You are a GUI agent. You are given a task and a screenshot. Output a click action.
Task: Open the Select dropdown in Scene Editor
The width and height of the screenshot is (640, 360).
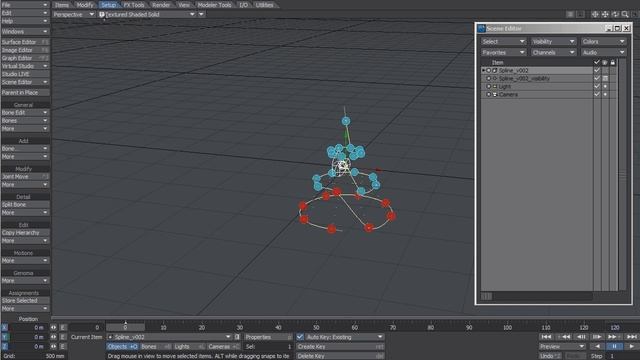point(503,42)
